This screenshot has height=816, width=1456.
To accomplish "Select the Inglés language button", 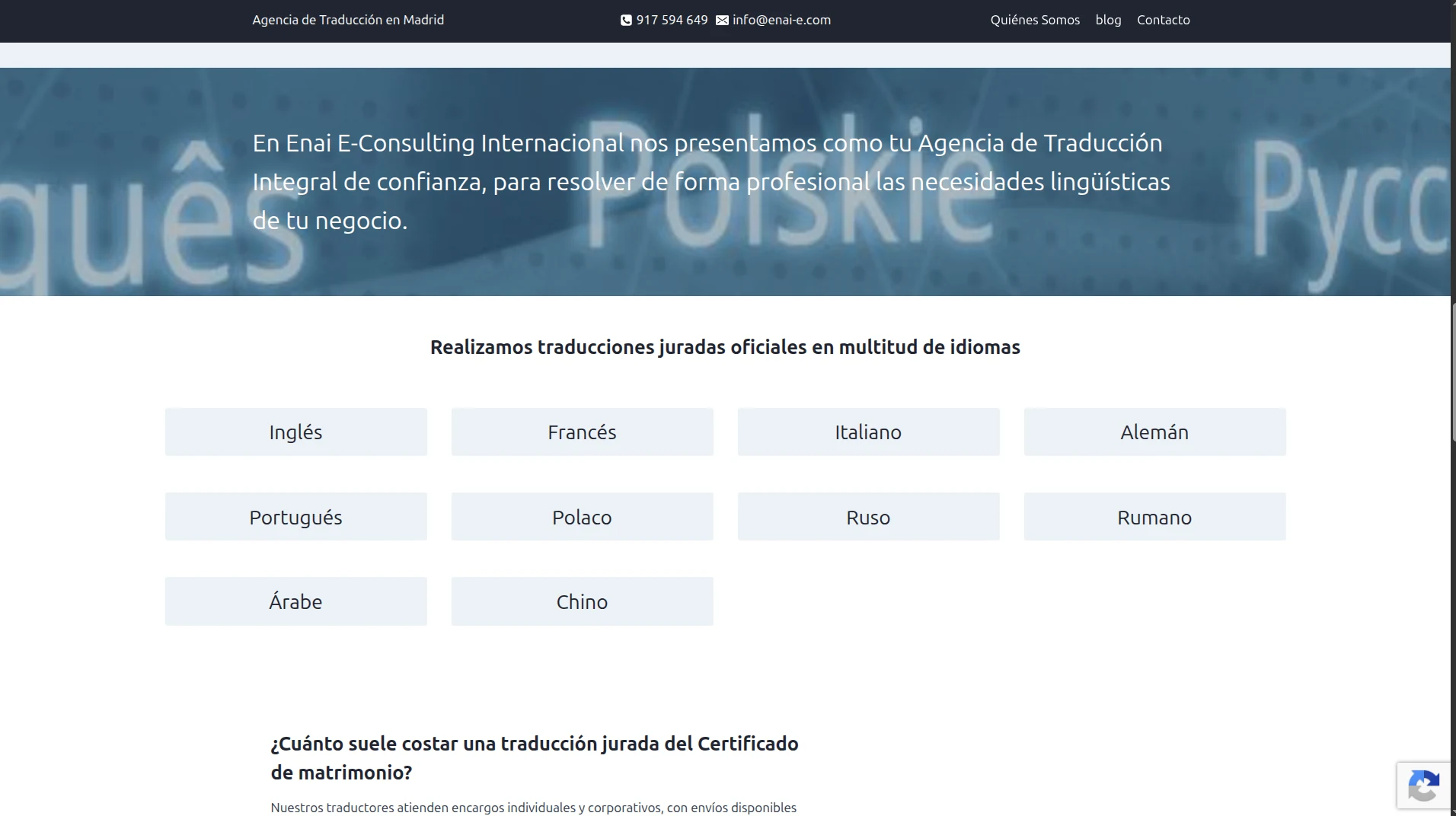I will pos(296,432).
